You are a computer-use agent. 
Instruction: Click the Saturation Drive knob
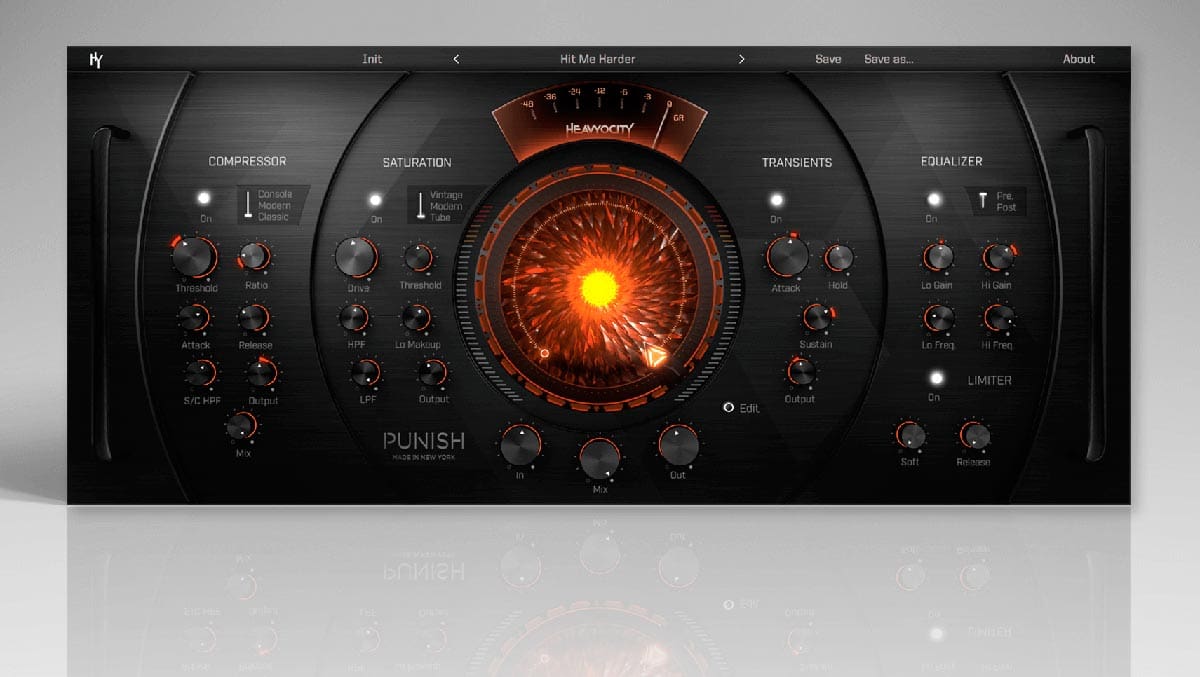click(357, 258)
